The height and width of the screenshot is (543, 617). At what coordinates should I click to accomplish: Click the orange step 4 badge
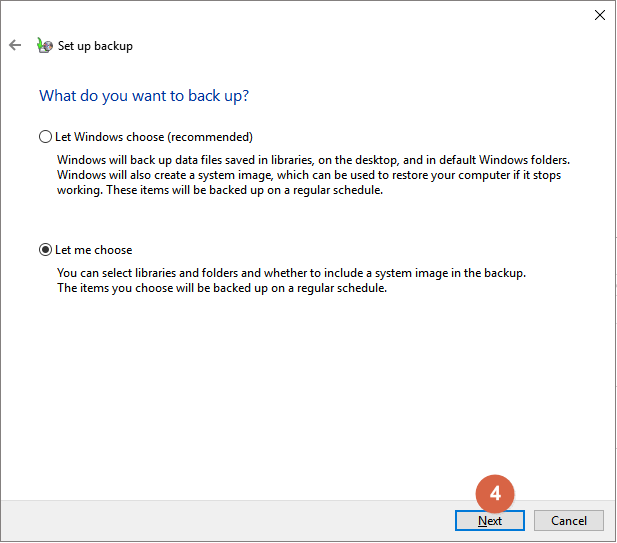[495, 494]
